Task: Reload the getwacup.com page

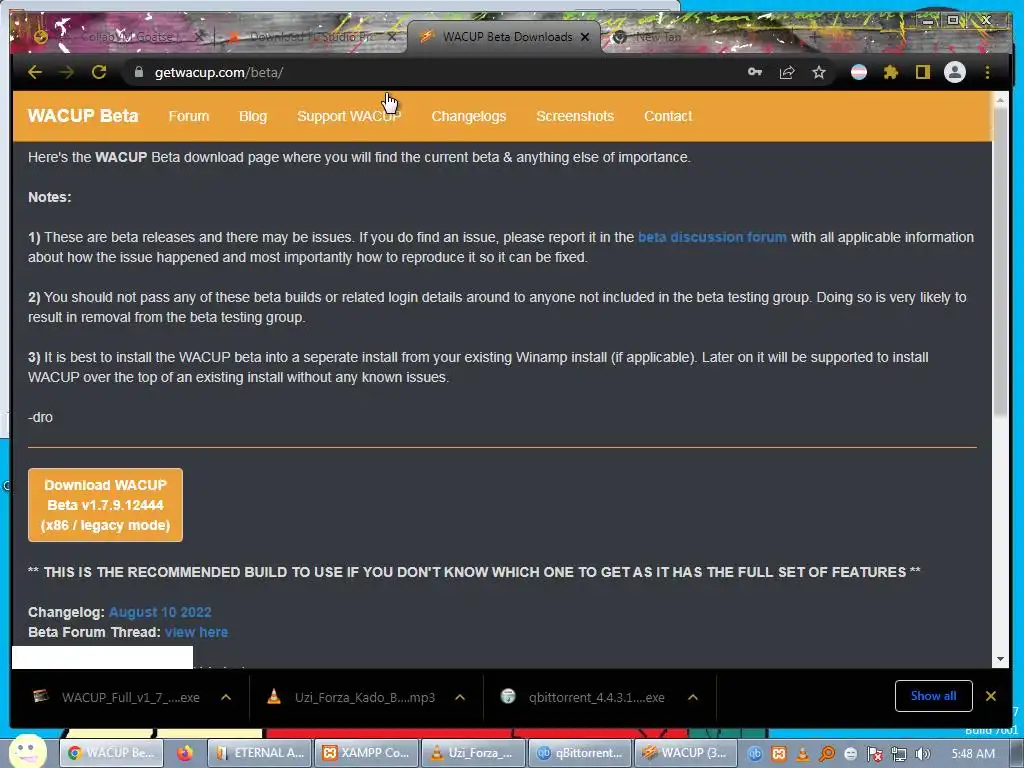Action: pos(99,72)
